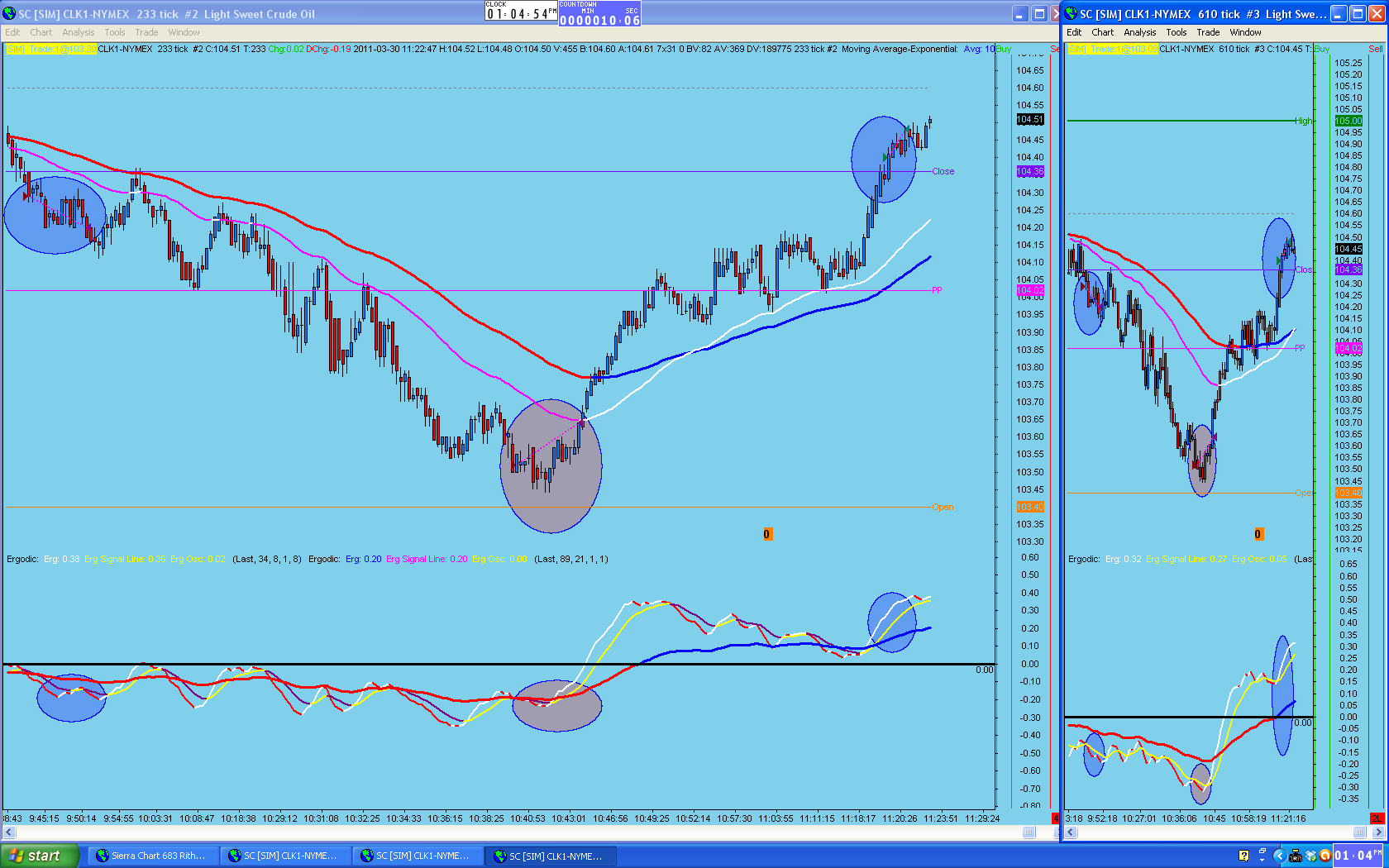Click the Erg: 0.32 readout in the 610 tick chart

click(1124, 559)
